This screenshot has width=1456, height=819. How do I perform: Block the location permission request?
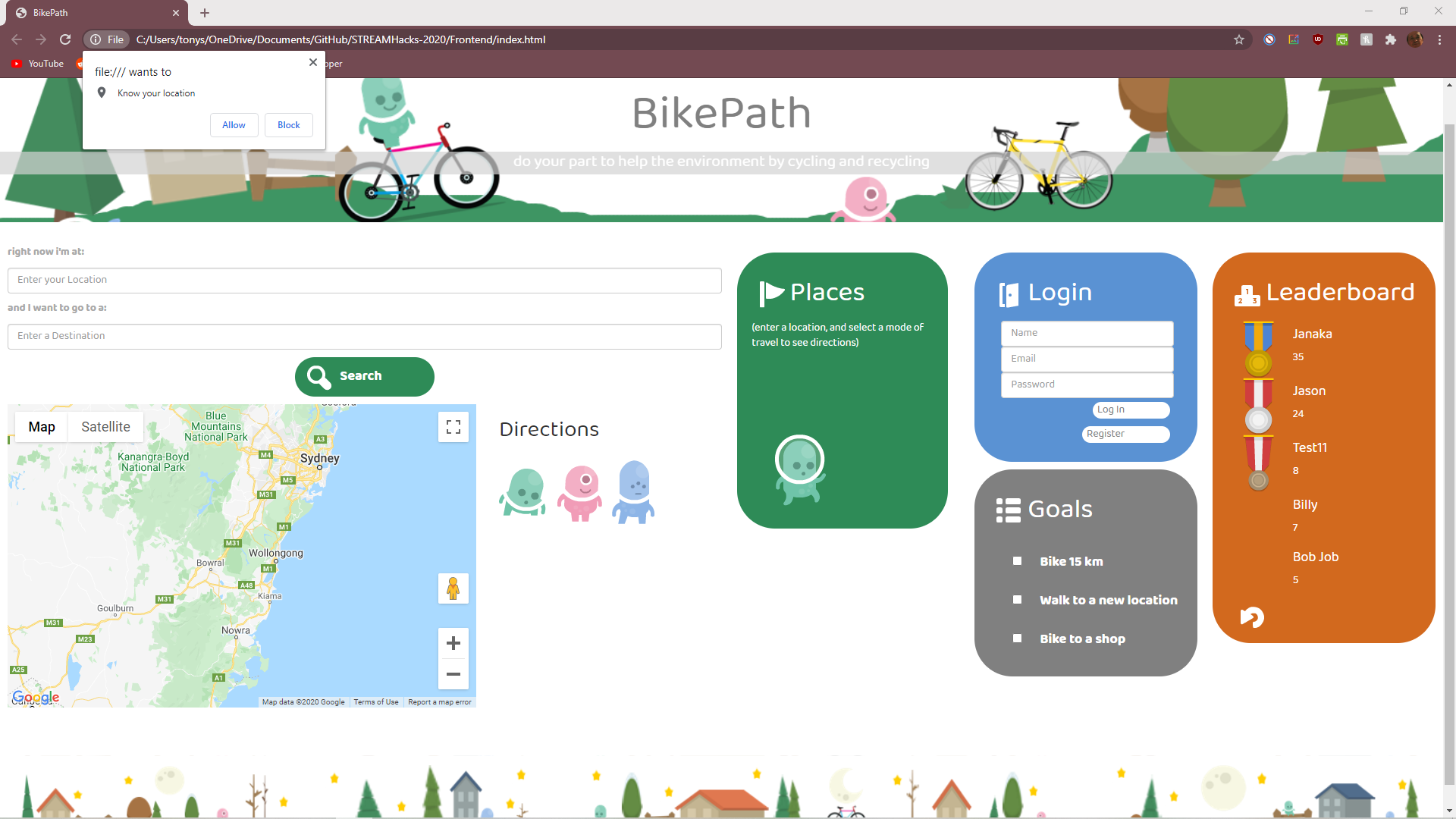[288, 125]
